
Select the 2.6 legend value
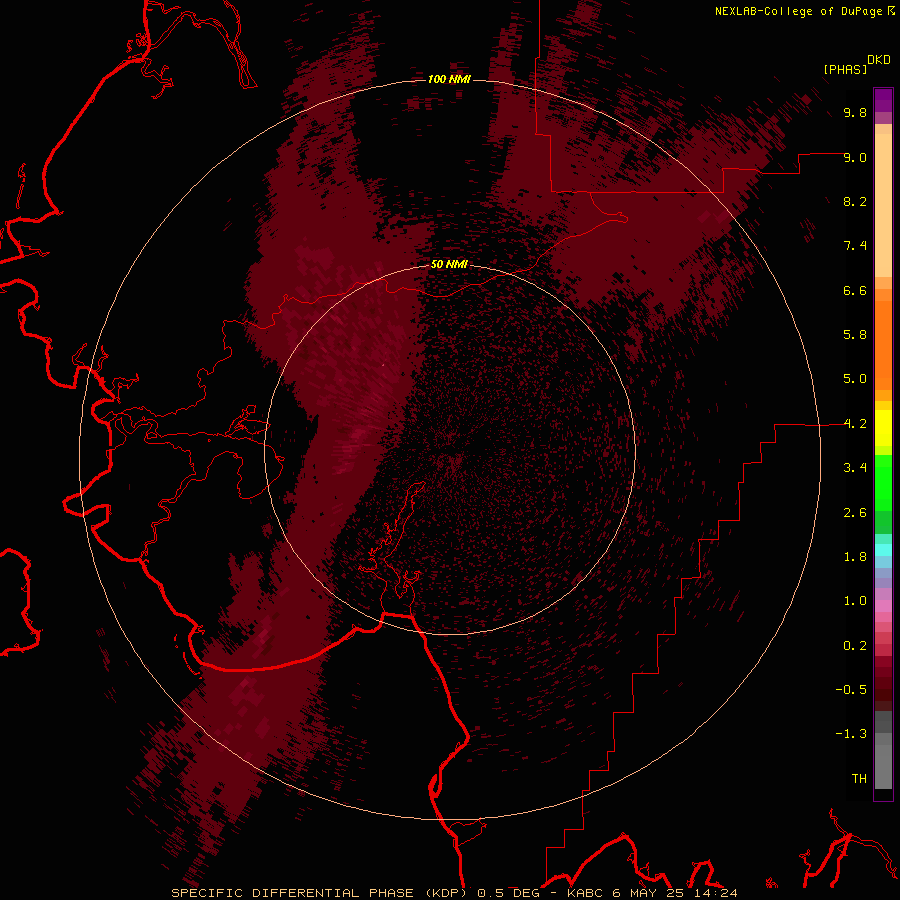(855, 513)
